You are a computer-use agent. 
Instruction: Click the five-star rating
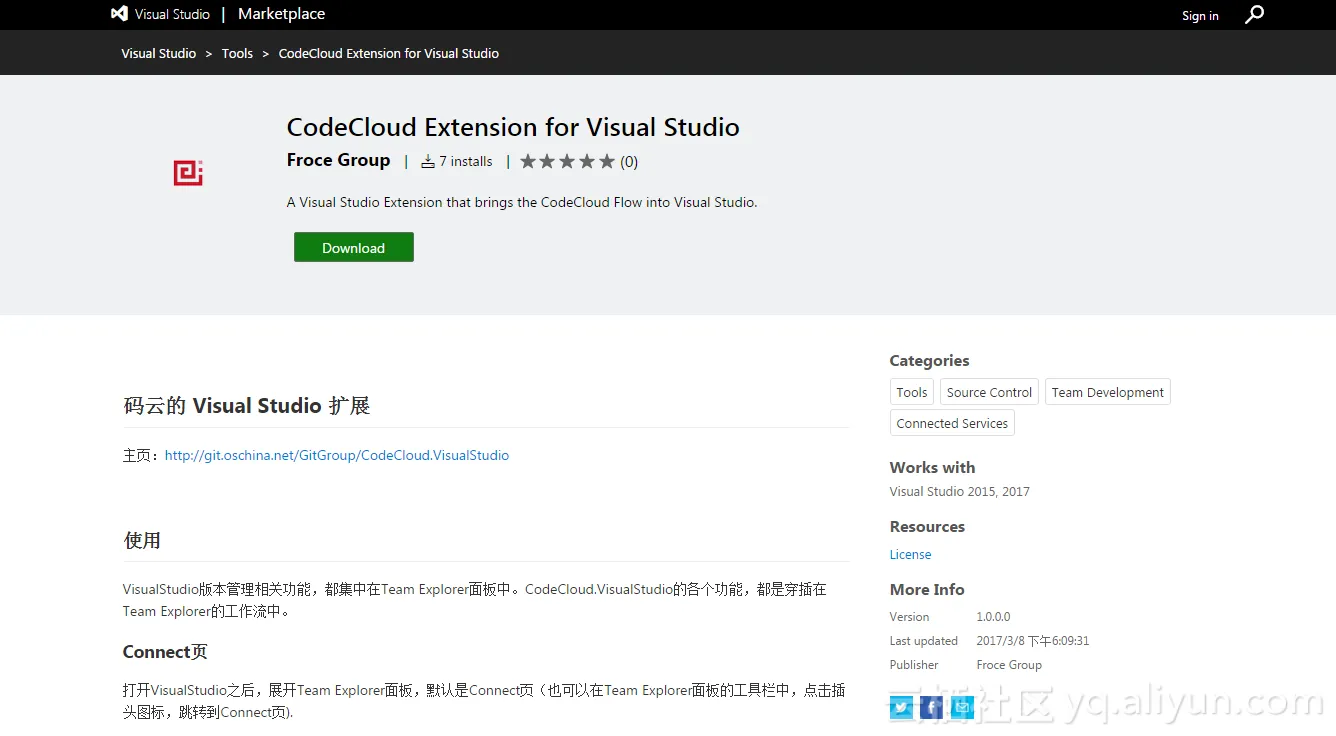(567, 161)
